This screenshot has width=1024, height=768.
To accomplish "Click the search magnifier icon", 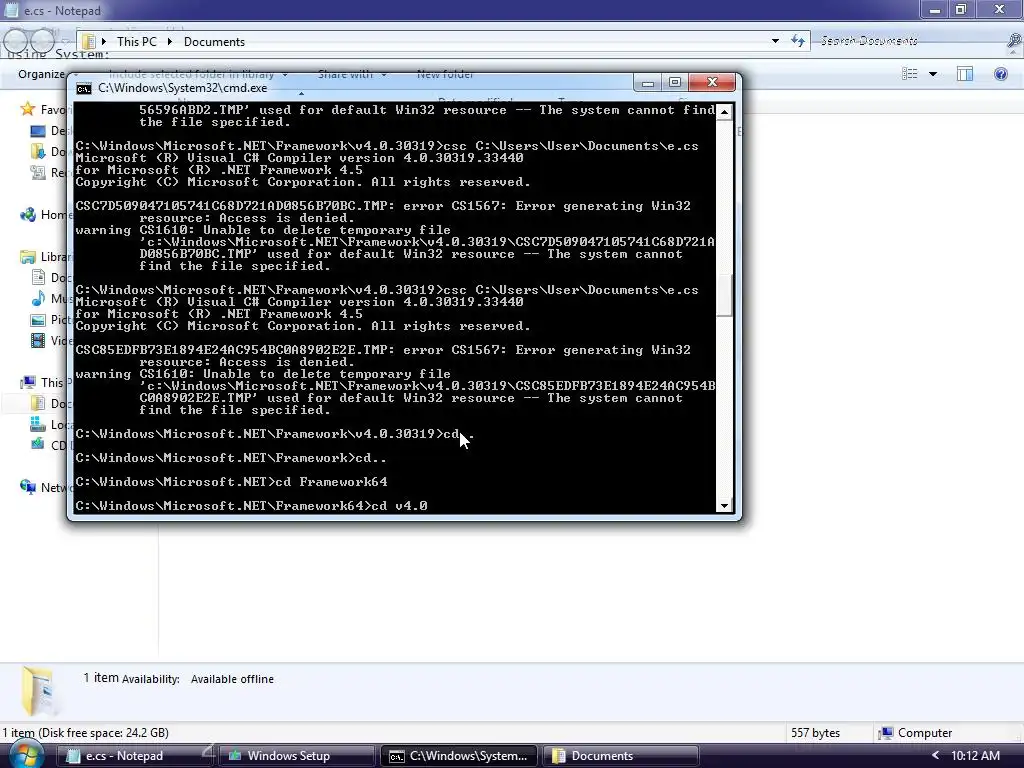I will 1014,41.
